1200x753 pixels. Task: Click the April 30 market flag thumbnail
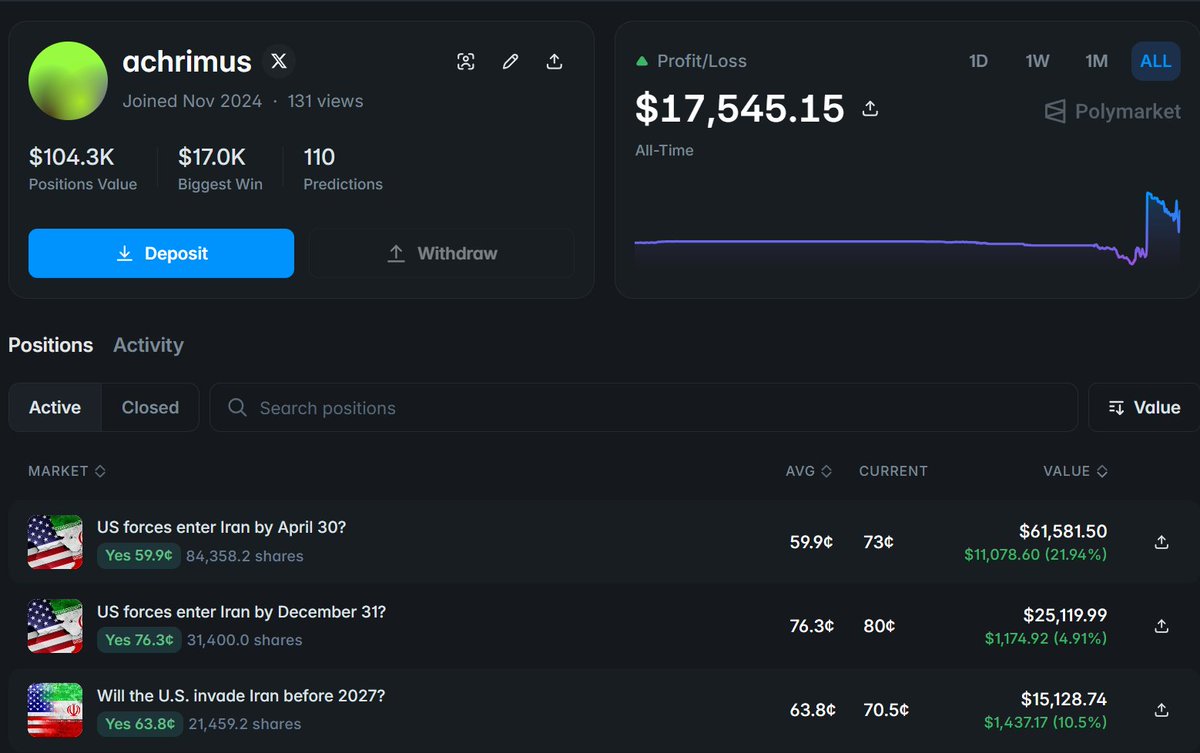pos(55,542)
